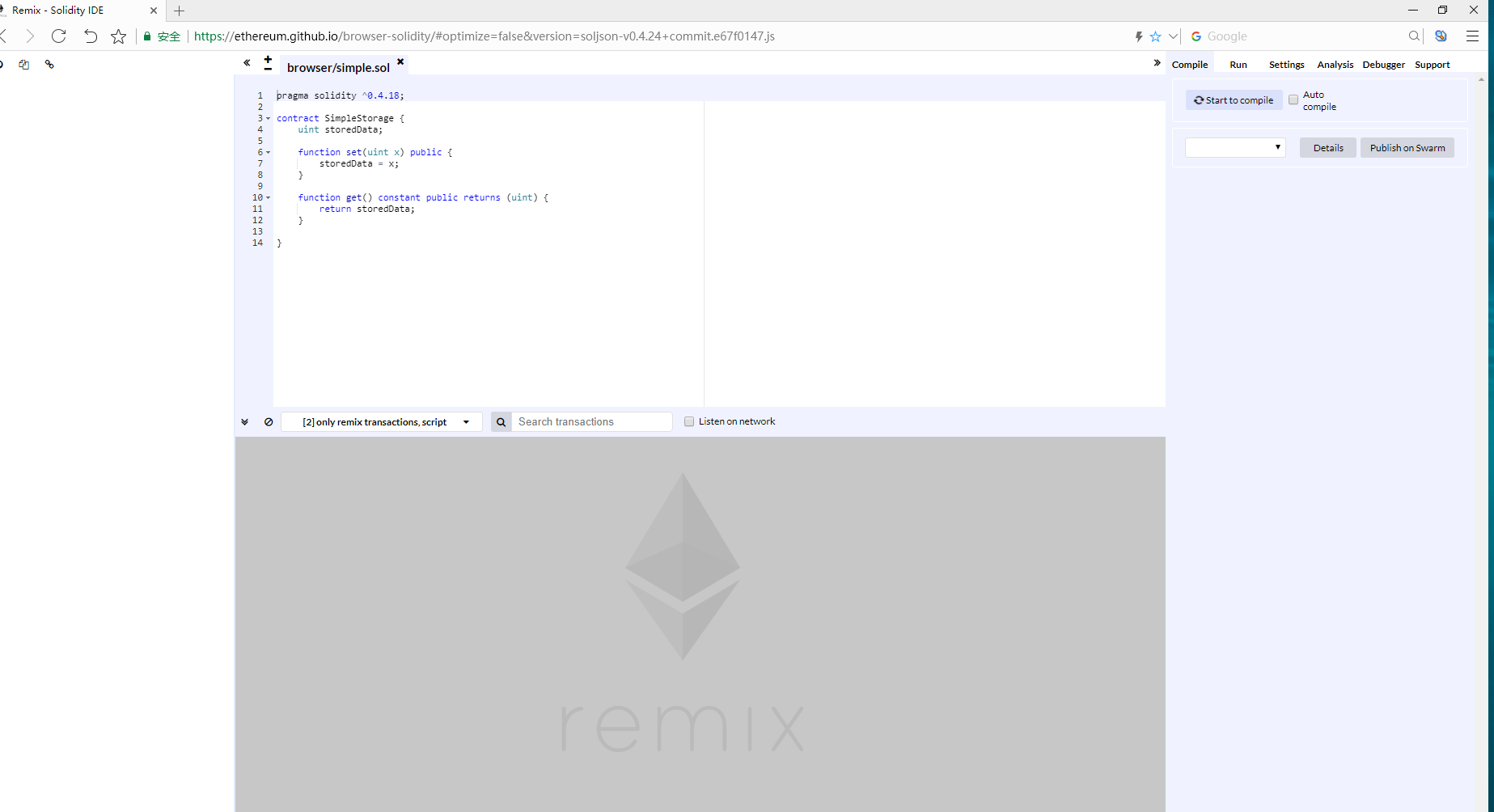
Task: Click the 'uint storedData;' code line
Action: (340, 129)
